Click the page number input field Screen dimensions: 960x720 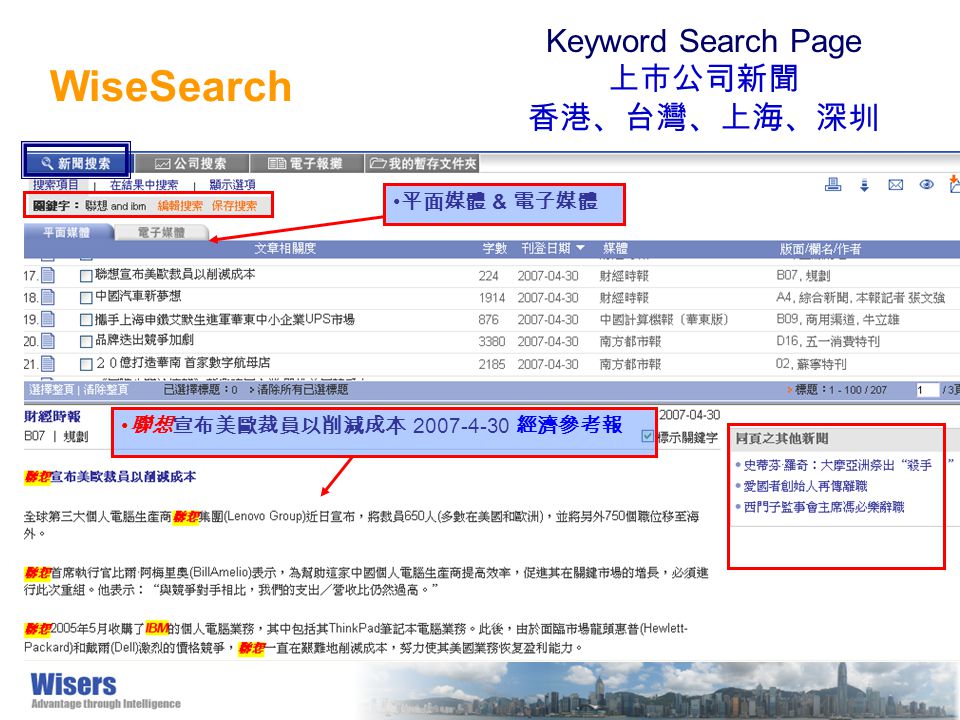pos(927,390)
